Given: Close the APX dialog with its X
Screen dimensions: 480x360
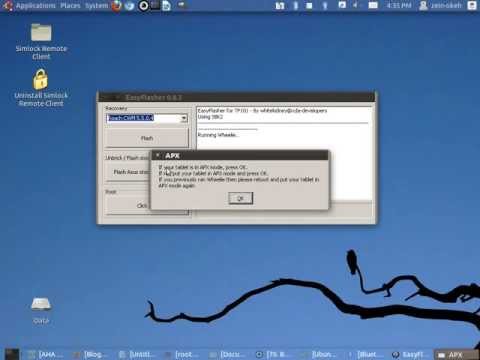Looking at the screenshot, I should point(158,155).
